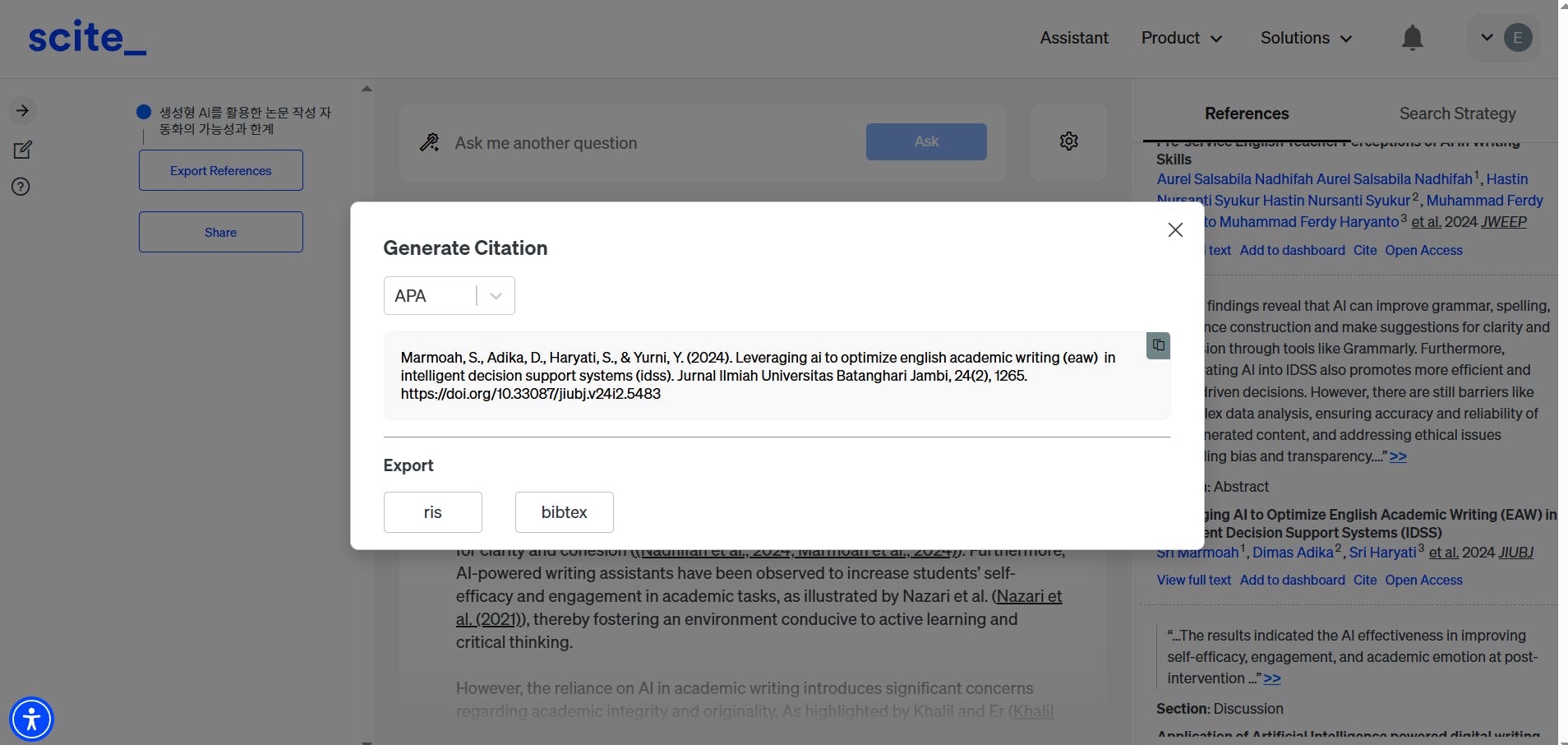Start a new chat with edit icon
Image resolution: width=1568 pixels, height=745 pixels.
[x=22, y=150]
